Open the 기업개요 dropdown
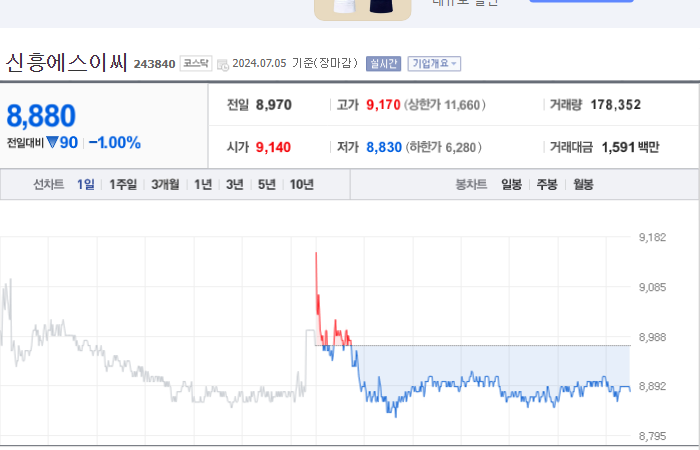This screenshot has height=450, width=700. (434, 63)
